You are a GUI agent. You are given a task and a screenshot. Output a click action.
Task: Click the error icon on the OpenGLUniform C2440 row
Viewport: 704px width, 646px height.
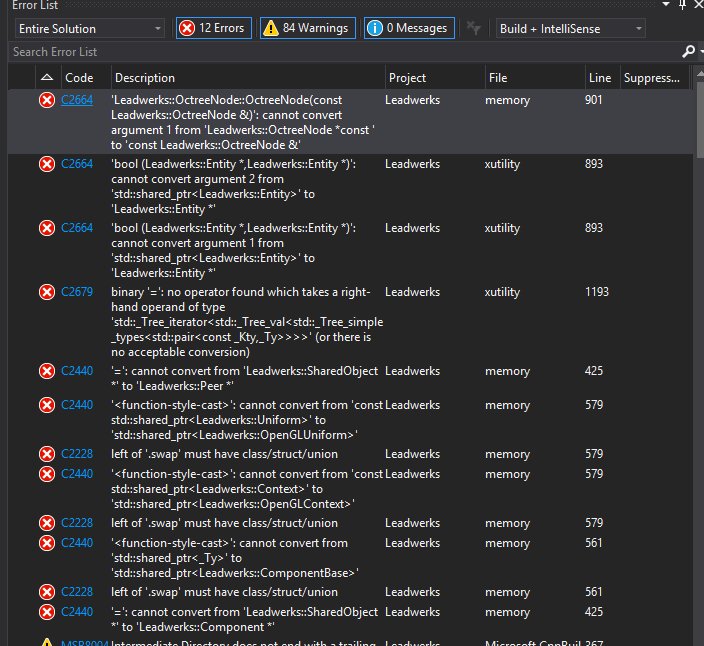coord(46,404)
